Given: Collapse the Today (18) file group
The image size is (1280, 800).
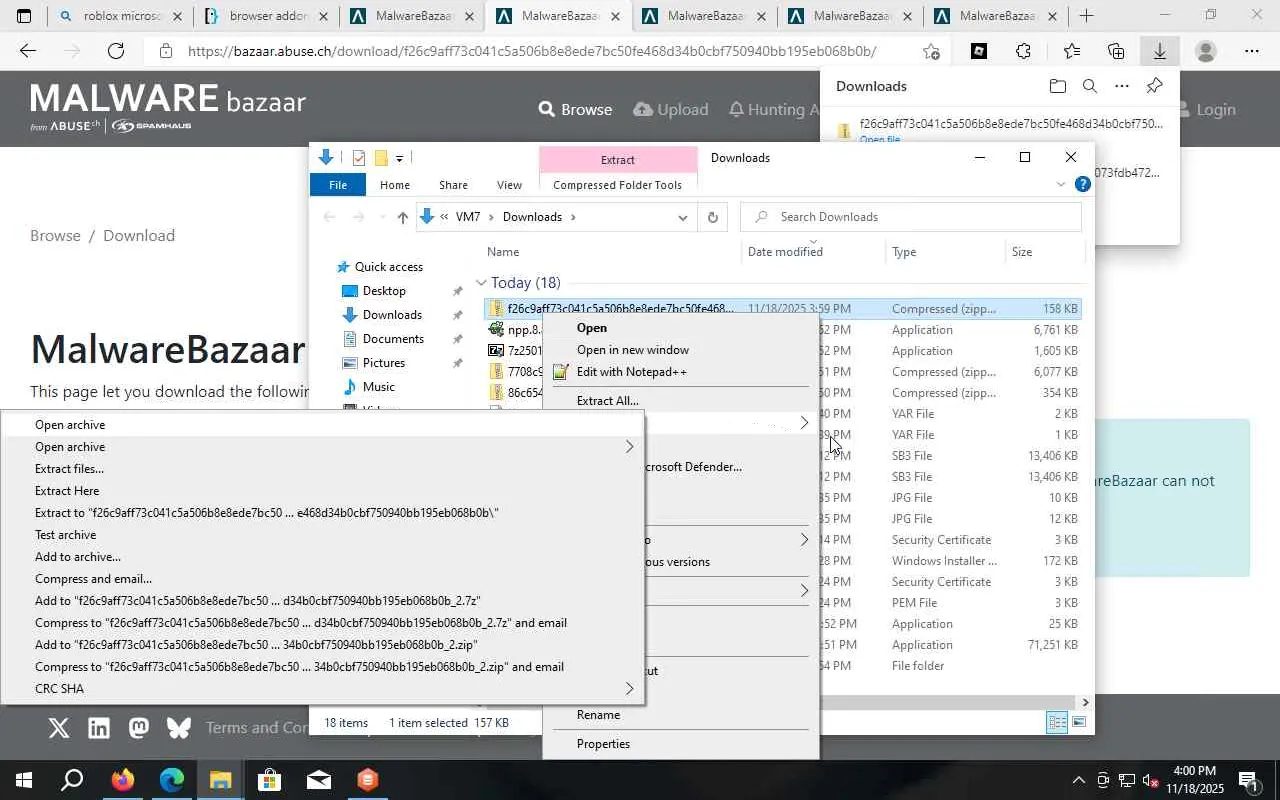Looking at the screenshot, I should tap(481, 283).
